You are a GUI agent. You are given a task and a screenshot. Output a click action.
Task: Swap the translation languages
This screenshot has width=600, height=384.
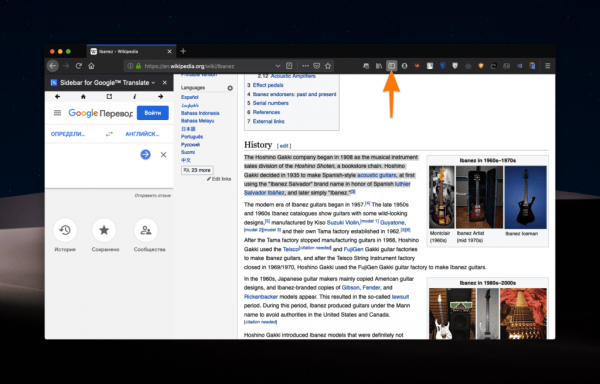click(109, 134)
